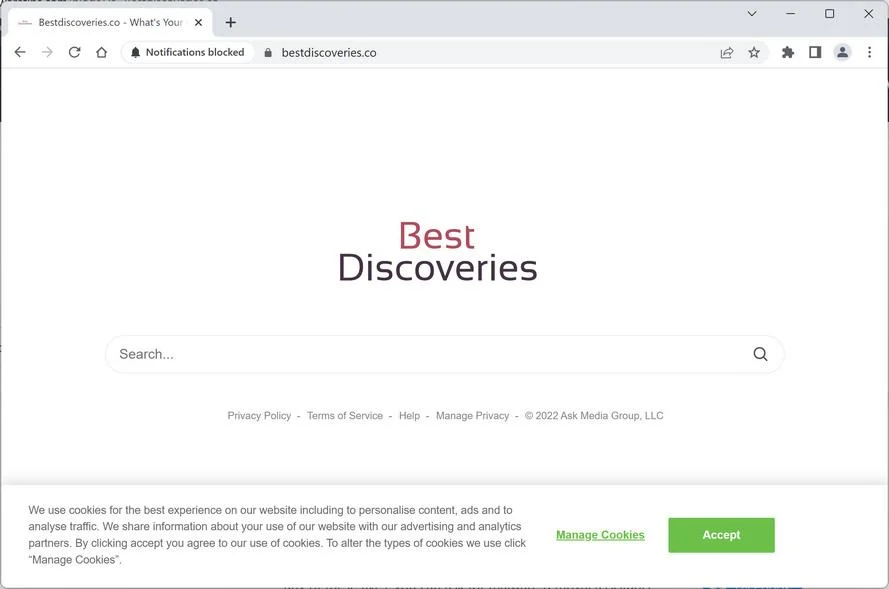Screen dimensions: 889x589
Task: Share this page using share icon
Action: pos(726,53)
